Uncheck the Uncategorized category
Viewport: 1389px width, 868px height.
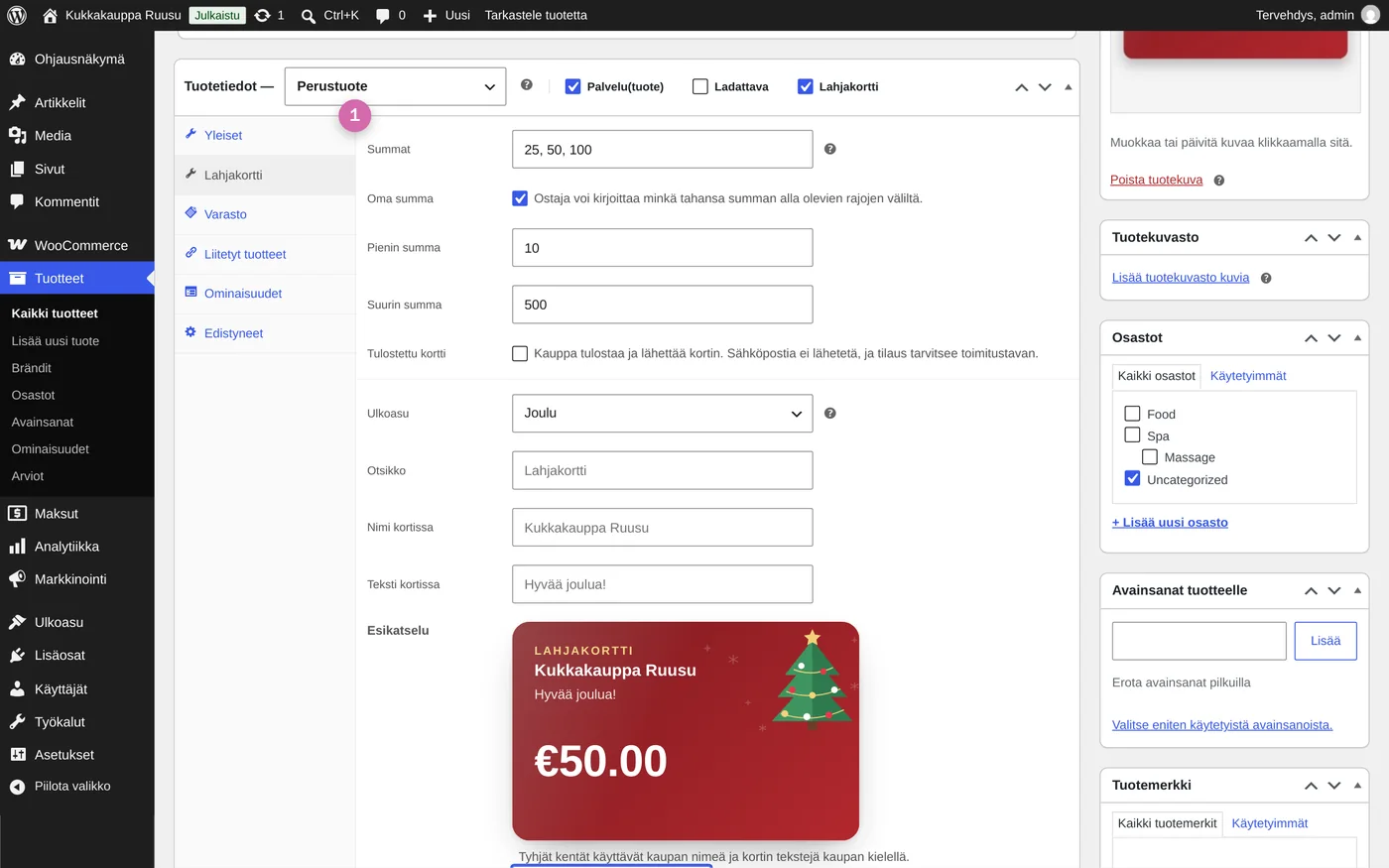(1132, 478)
